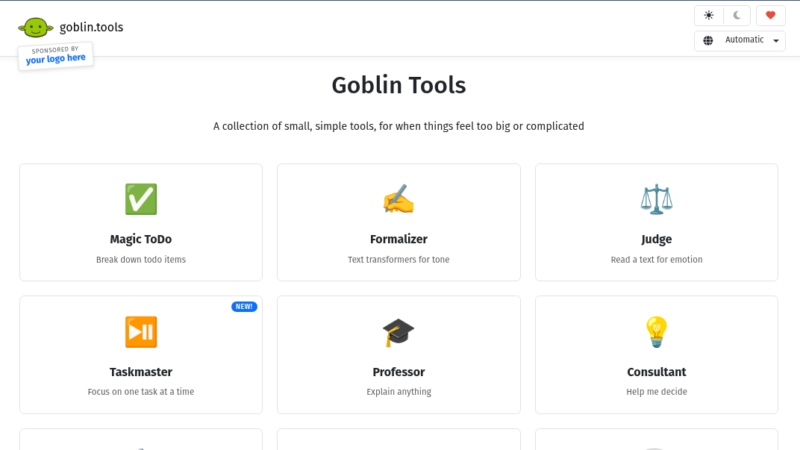
Task: Open the Automatic language dropdown
Action: tap(740, 40)
